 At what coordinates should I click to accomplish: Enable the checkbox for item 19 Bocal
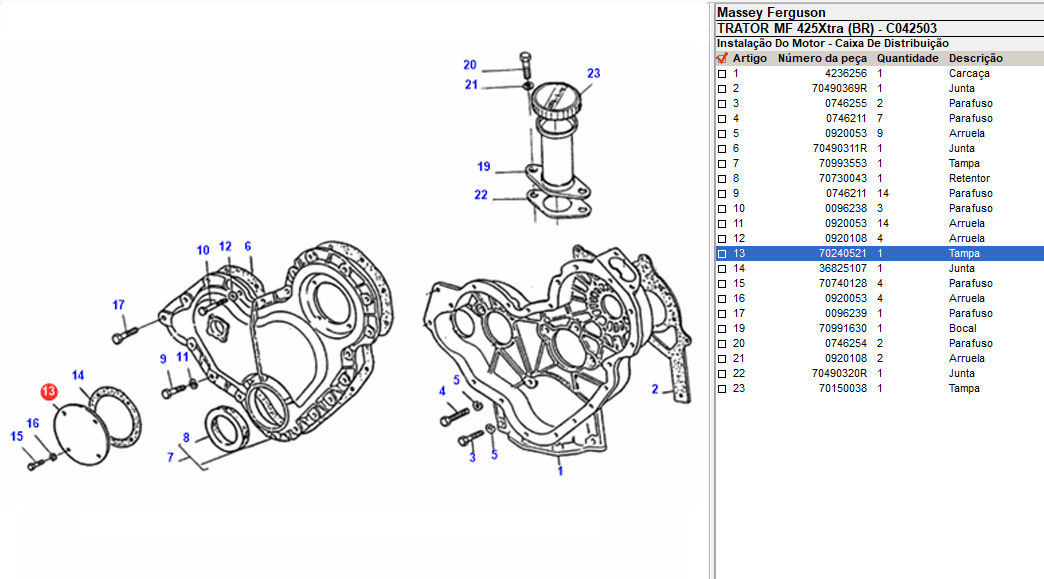[722, 329]
